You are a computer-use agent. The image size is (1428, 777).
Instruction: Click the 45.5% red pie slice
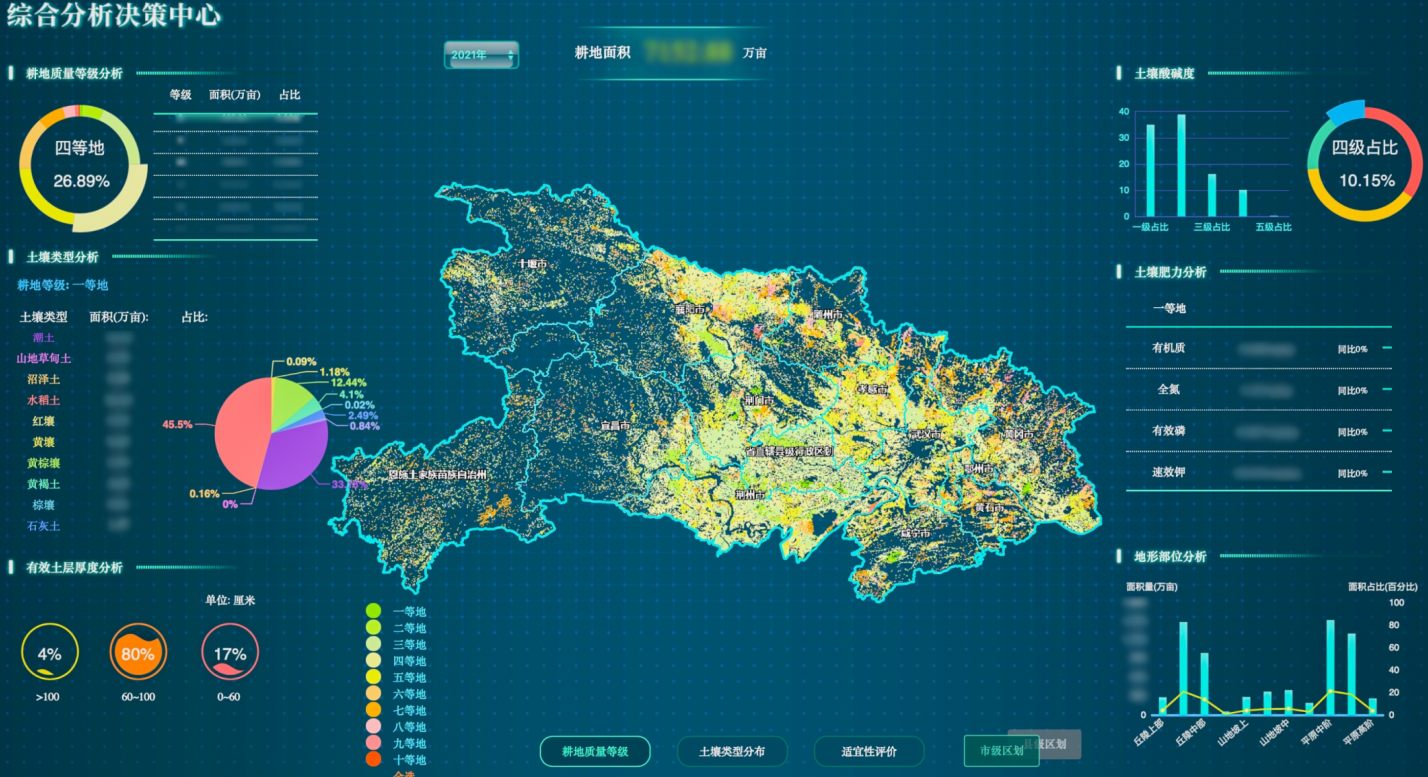240,420
